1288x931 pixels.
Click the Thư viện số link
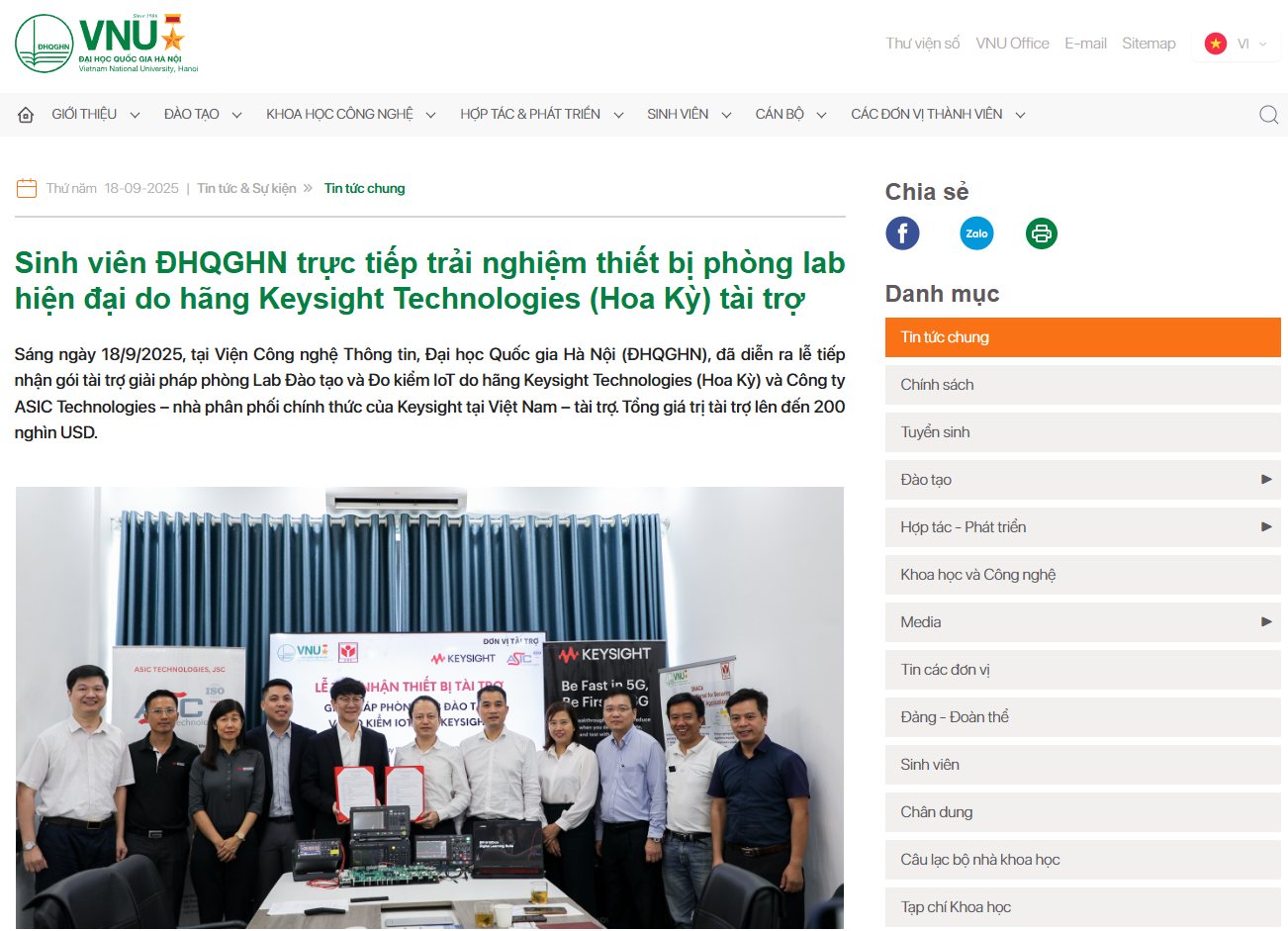[x=923, y=44]
